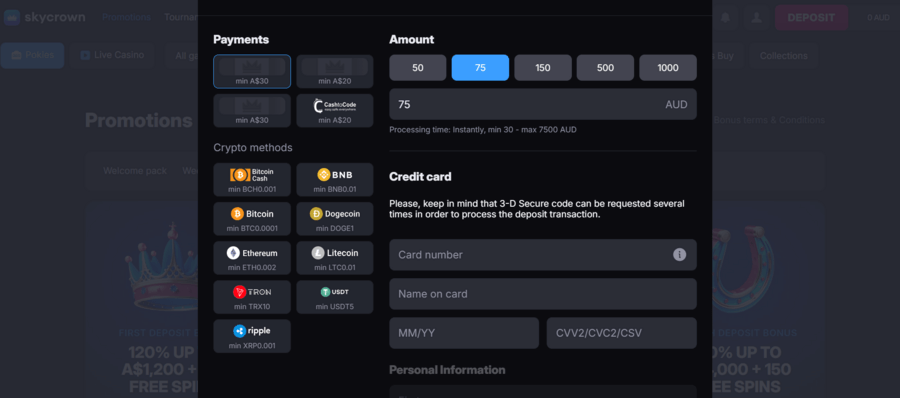Screen dimensions: 900x398
Task: Choose CashtoCode payment method
Action: coord(335,111)
